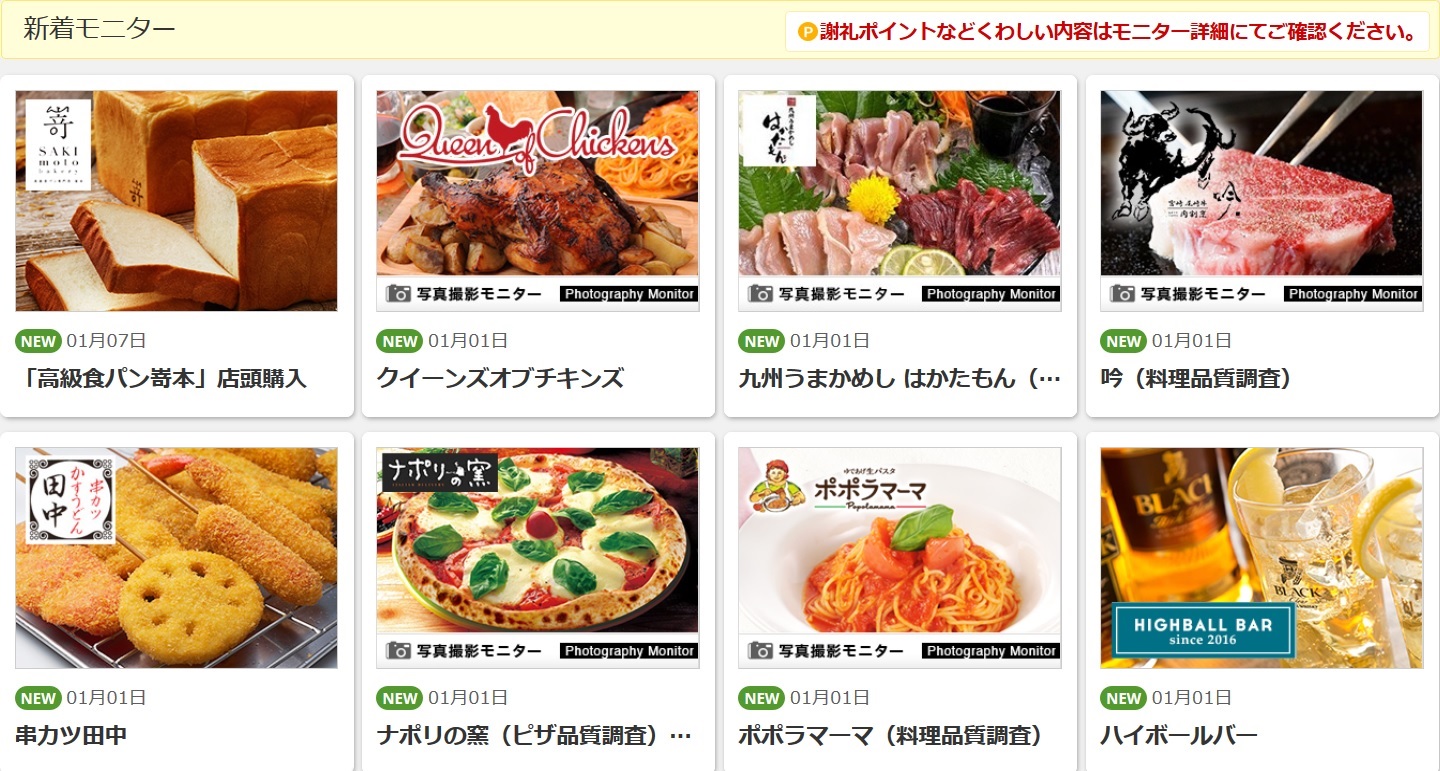Click the NEW badge on the SAKImoto bread card

tap(38, 341)
